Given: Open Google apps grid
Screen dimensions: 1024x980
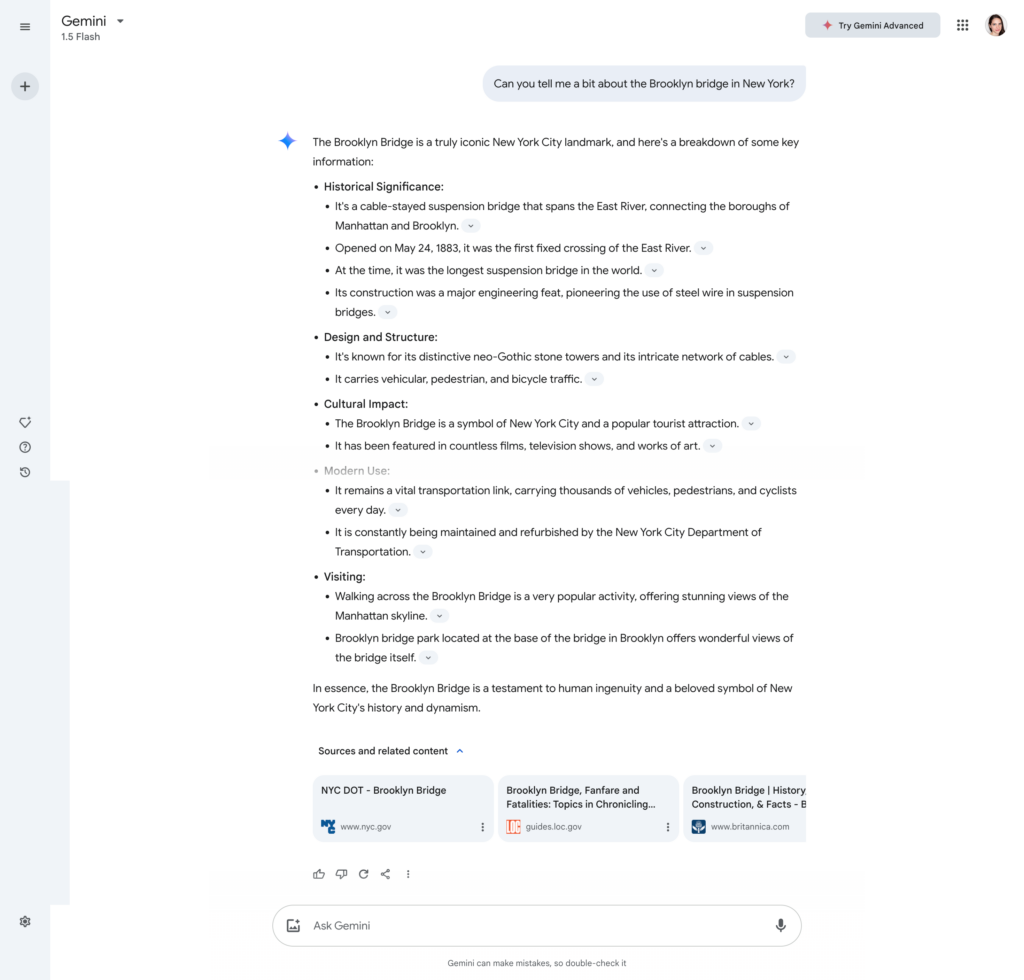Looking at the screenshot, I should [x=962, y=25].
